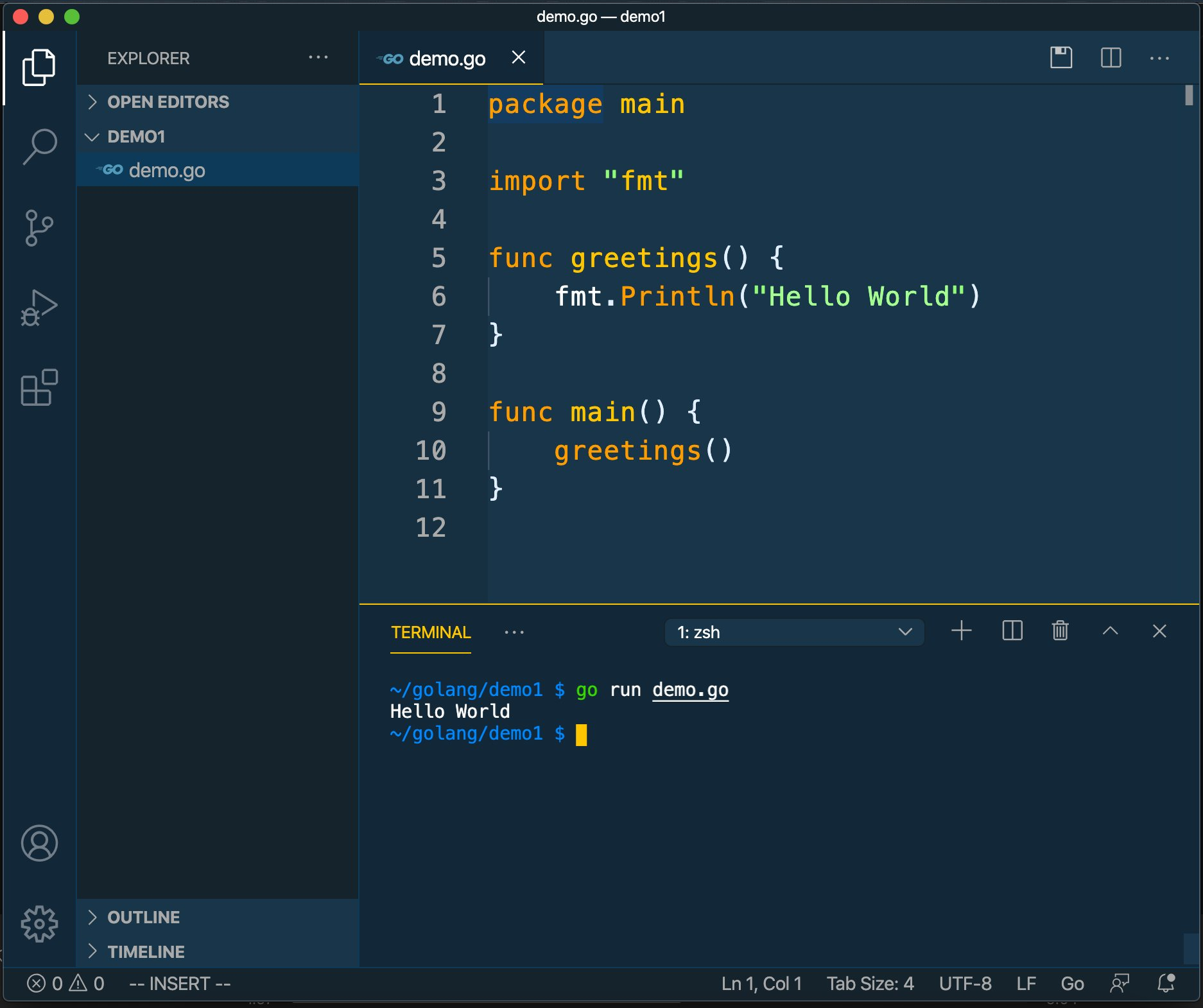Click "main" function name on line 9
The height and width of the screenshot is (1008, 1203).
[x=603, y=412]
